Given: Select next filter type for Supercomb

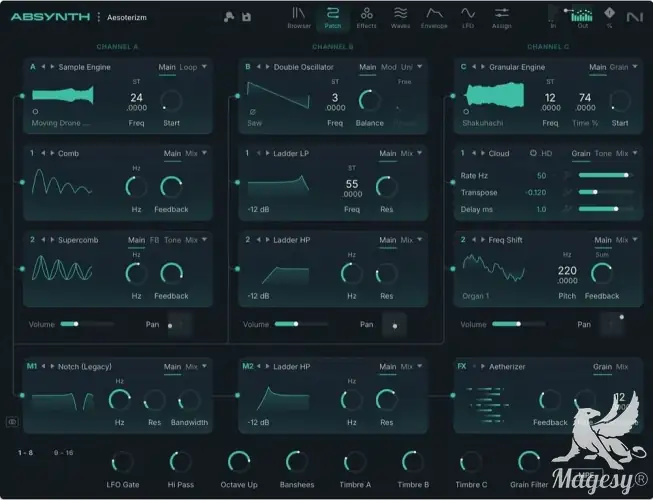Looking at the screenshot, I should pos(52,240).
